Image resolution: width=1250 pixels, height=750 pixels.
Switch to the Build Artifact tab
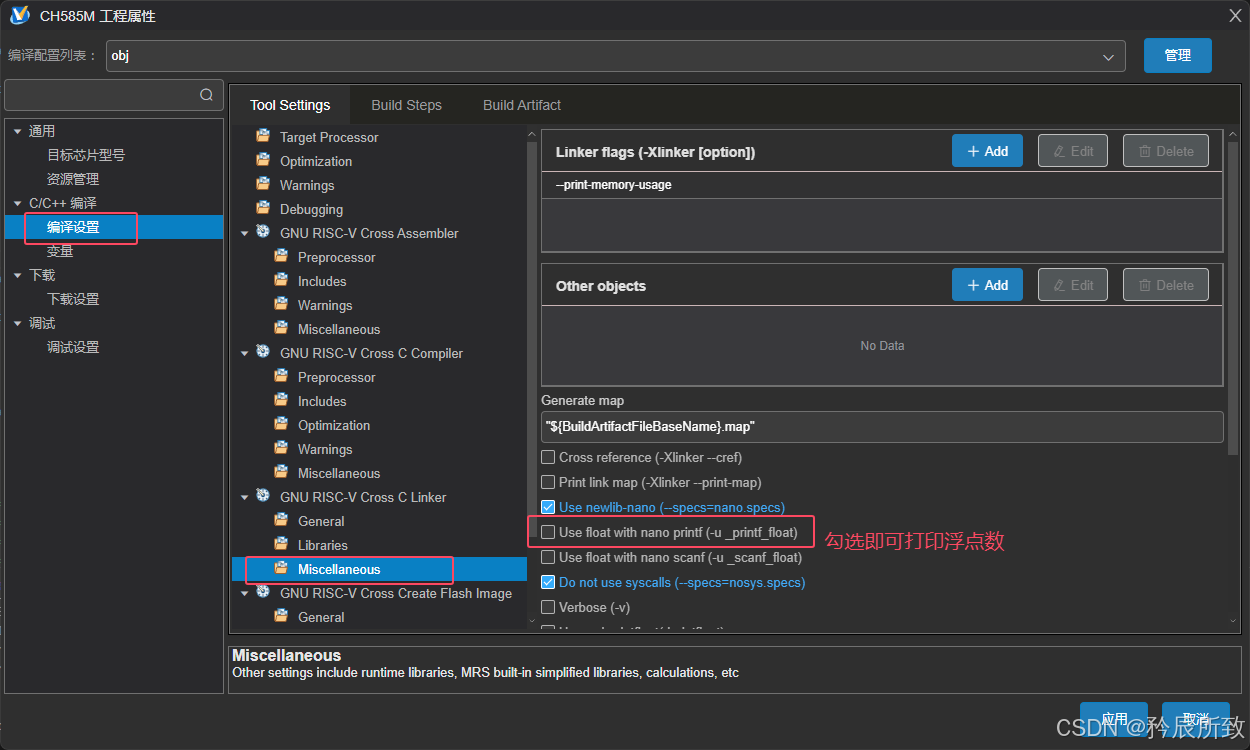522,105
